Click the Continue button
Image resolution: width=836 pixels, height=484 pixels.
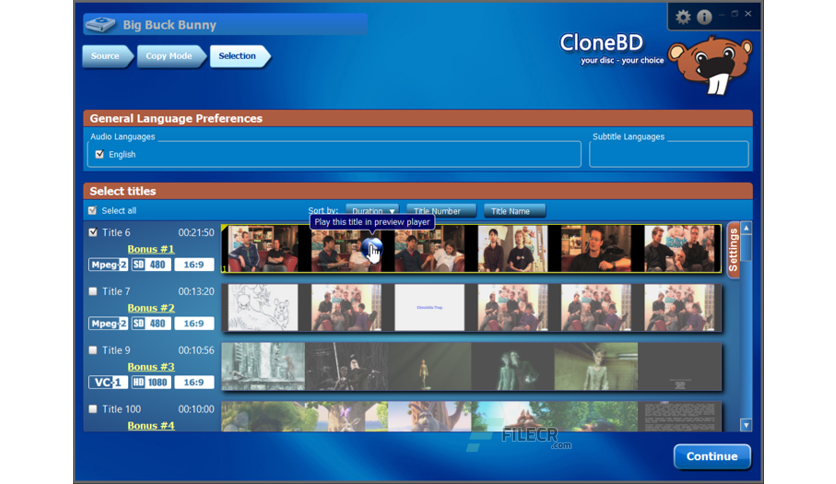[712, 456]
